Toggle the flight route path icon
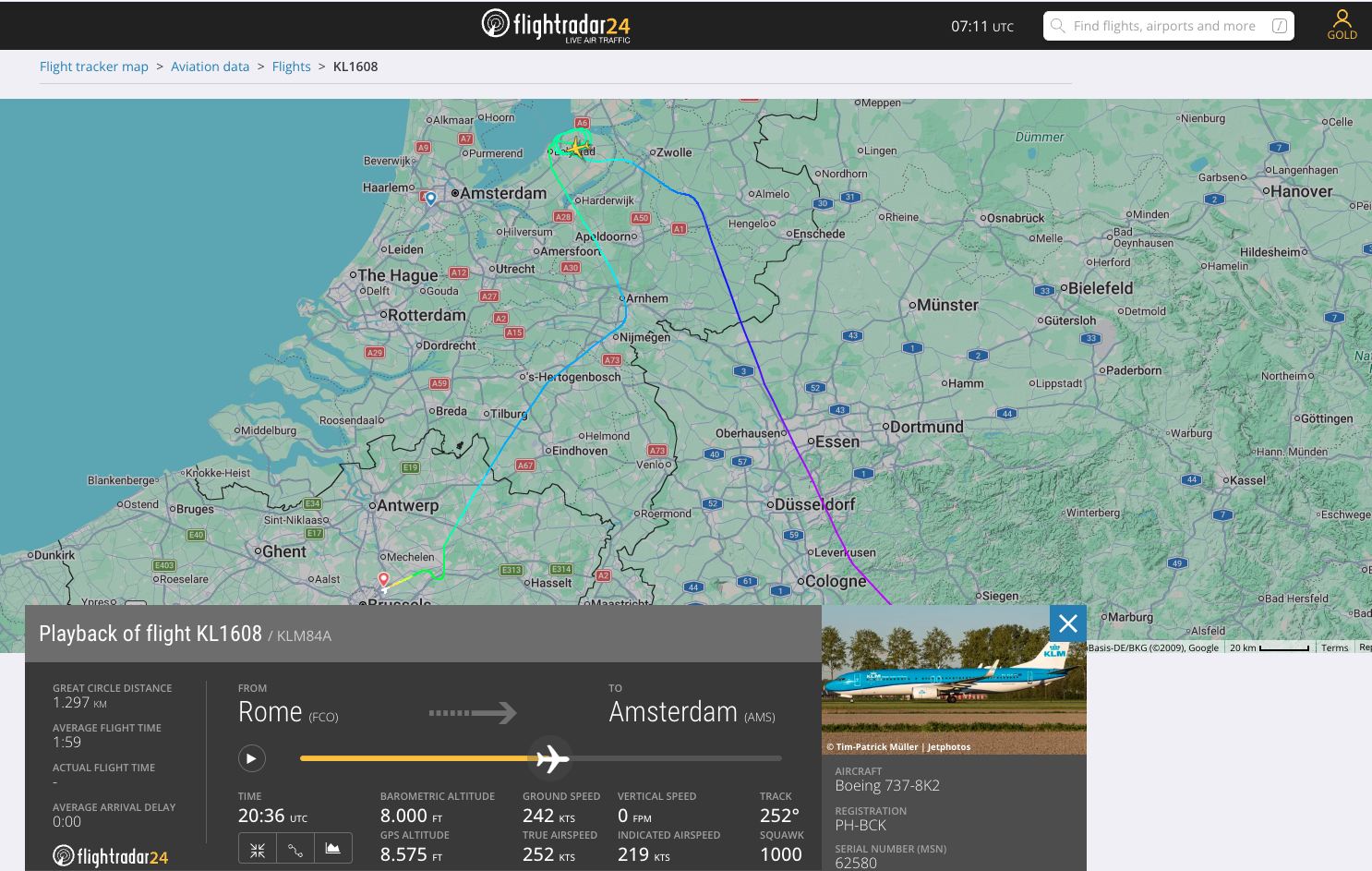This screenshot has width=1372, height=871. pyautogui.click(x=295, y=849)
